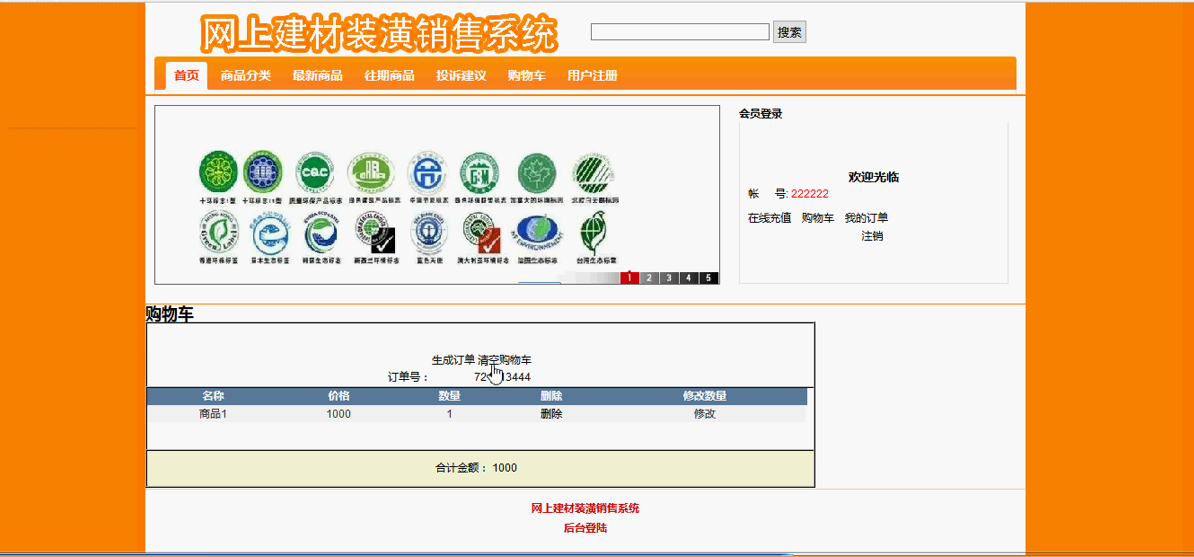The height and width of the screenshot is (557, 1194).
Task: Click the Nordic swan striped eco logo
Action: 595,173
